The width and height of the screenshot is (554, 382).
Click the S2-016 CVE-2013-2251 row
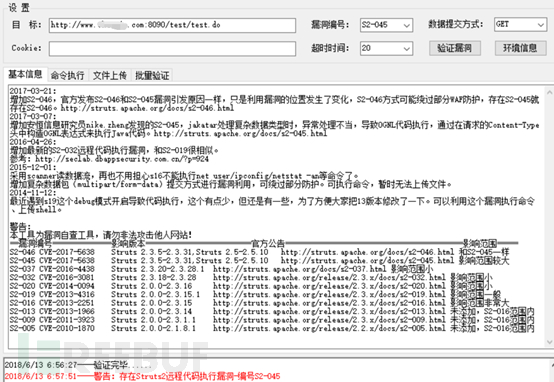[x=260, y=303]
